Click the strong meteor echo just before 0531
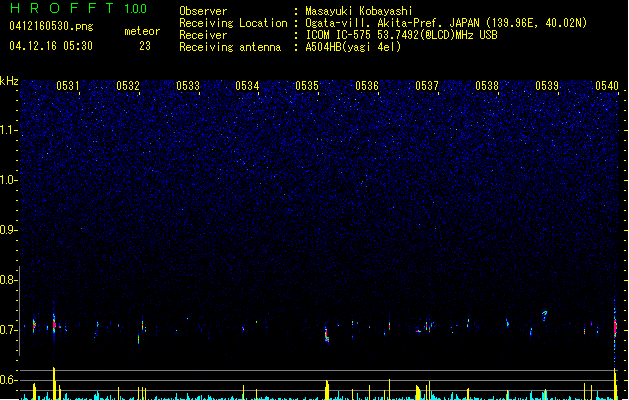 54,323
